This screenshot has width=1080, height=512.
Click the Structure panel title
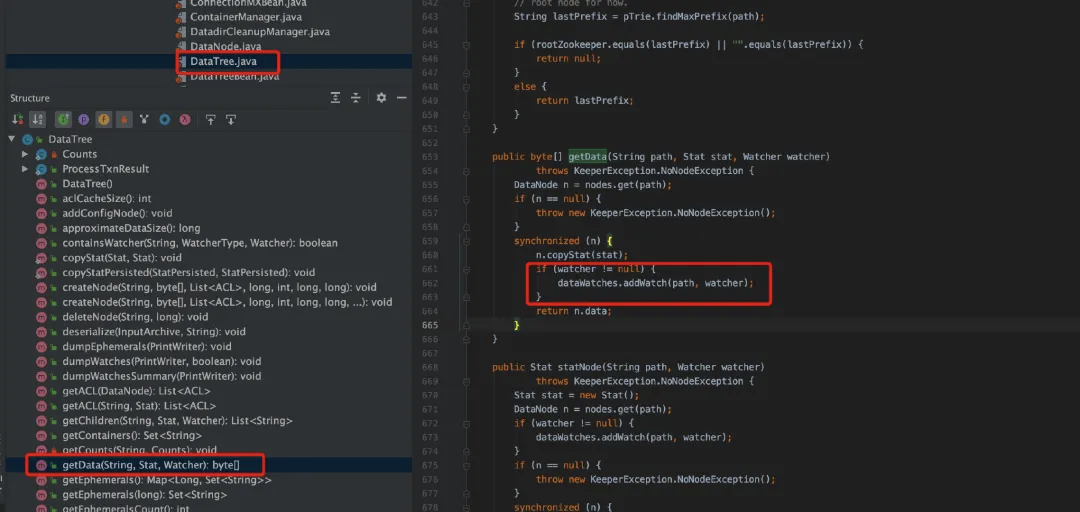tap(30, 98)
